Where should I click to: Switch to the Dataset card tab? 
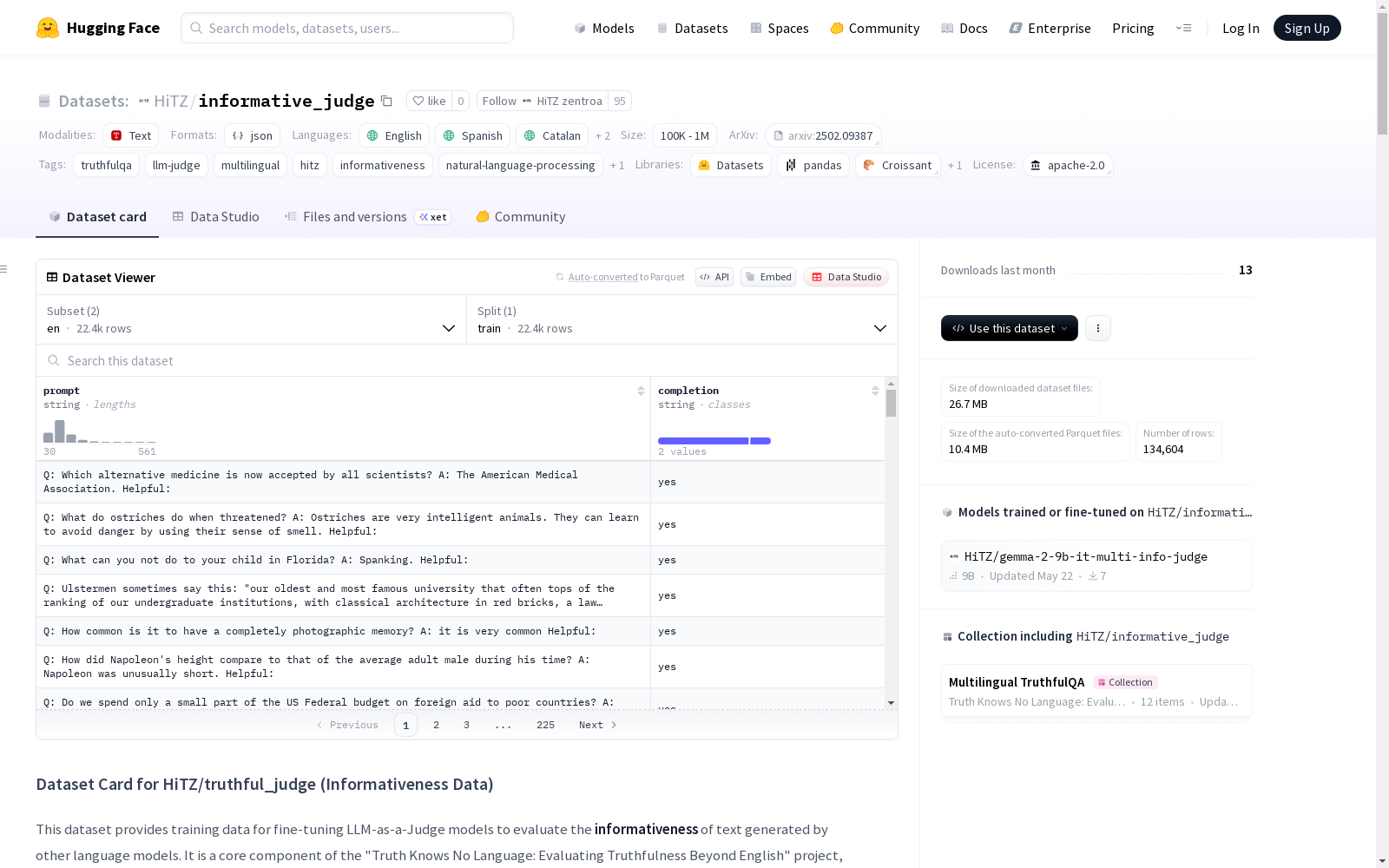[x=97, y=217]
